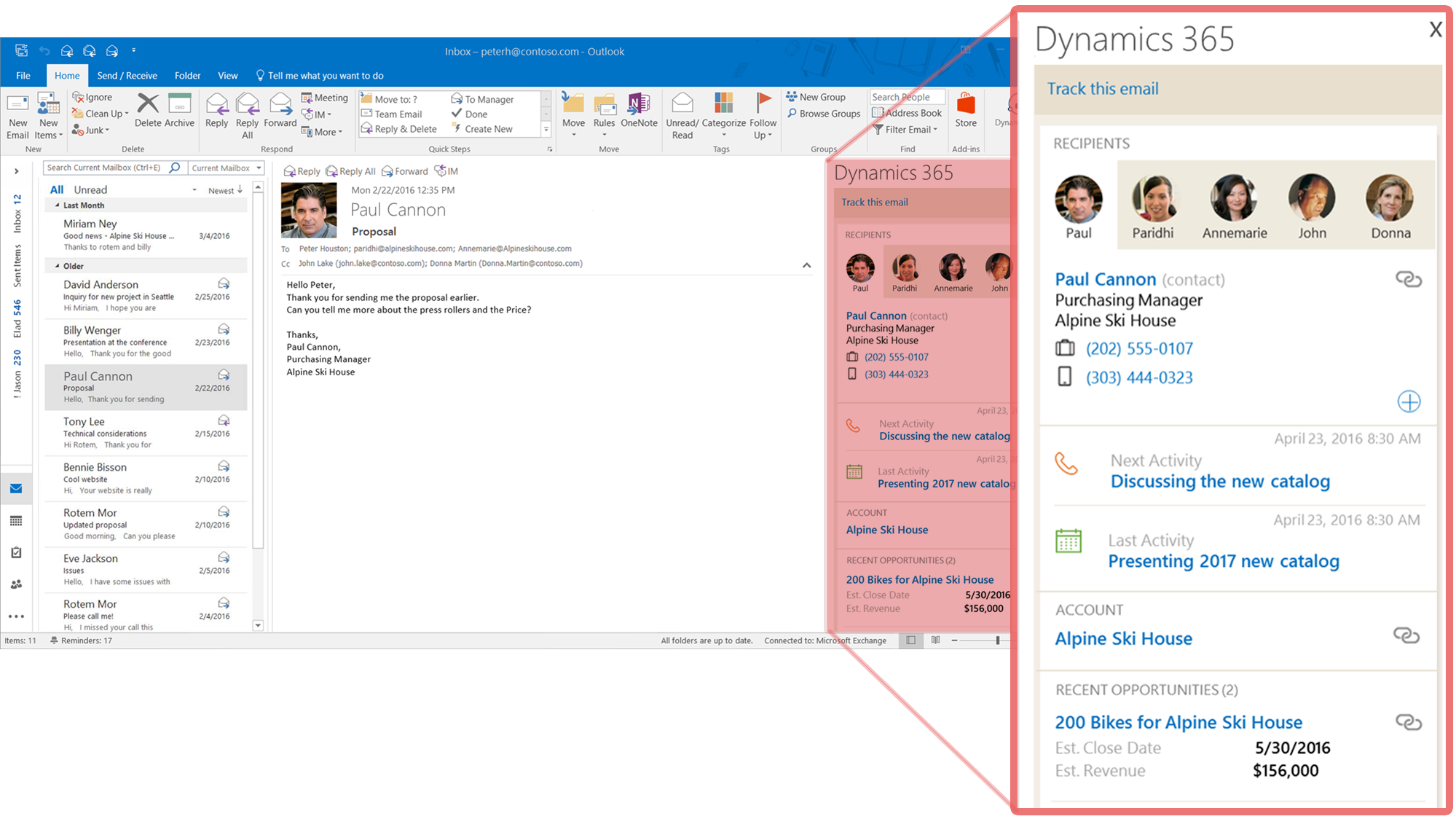Open the People view in navigation bar
1456x819 pixels.
click(16, 584)
